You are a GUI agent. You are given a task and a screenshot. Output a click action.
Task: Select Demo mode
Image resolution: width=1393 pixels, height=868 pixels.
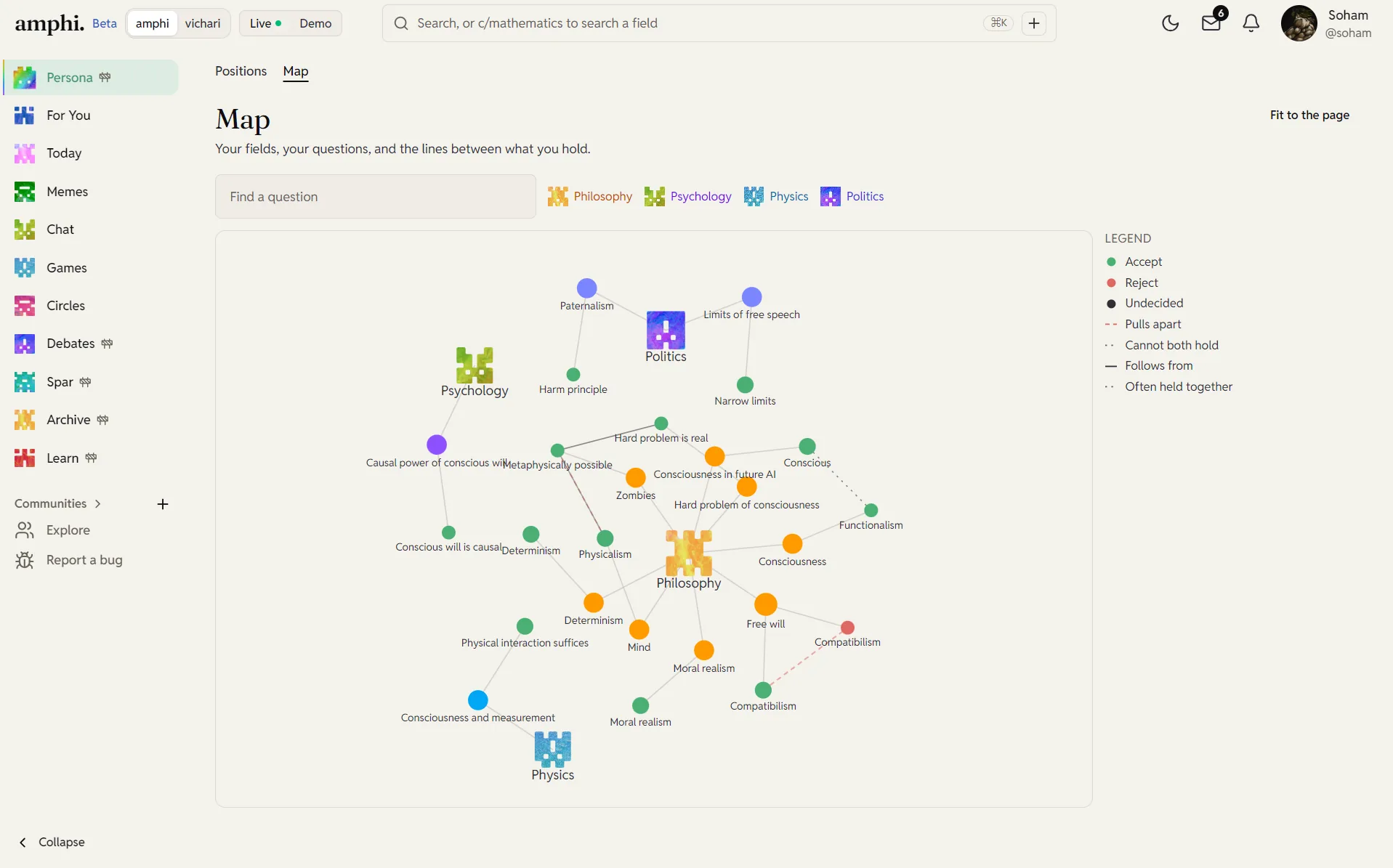[315, 23]
